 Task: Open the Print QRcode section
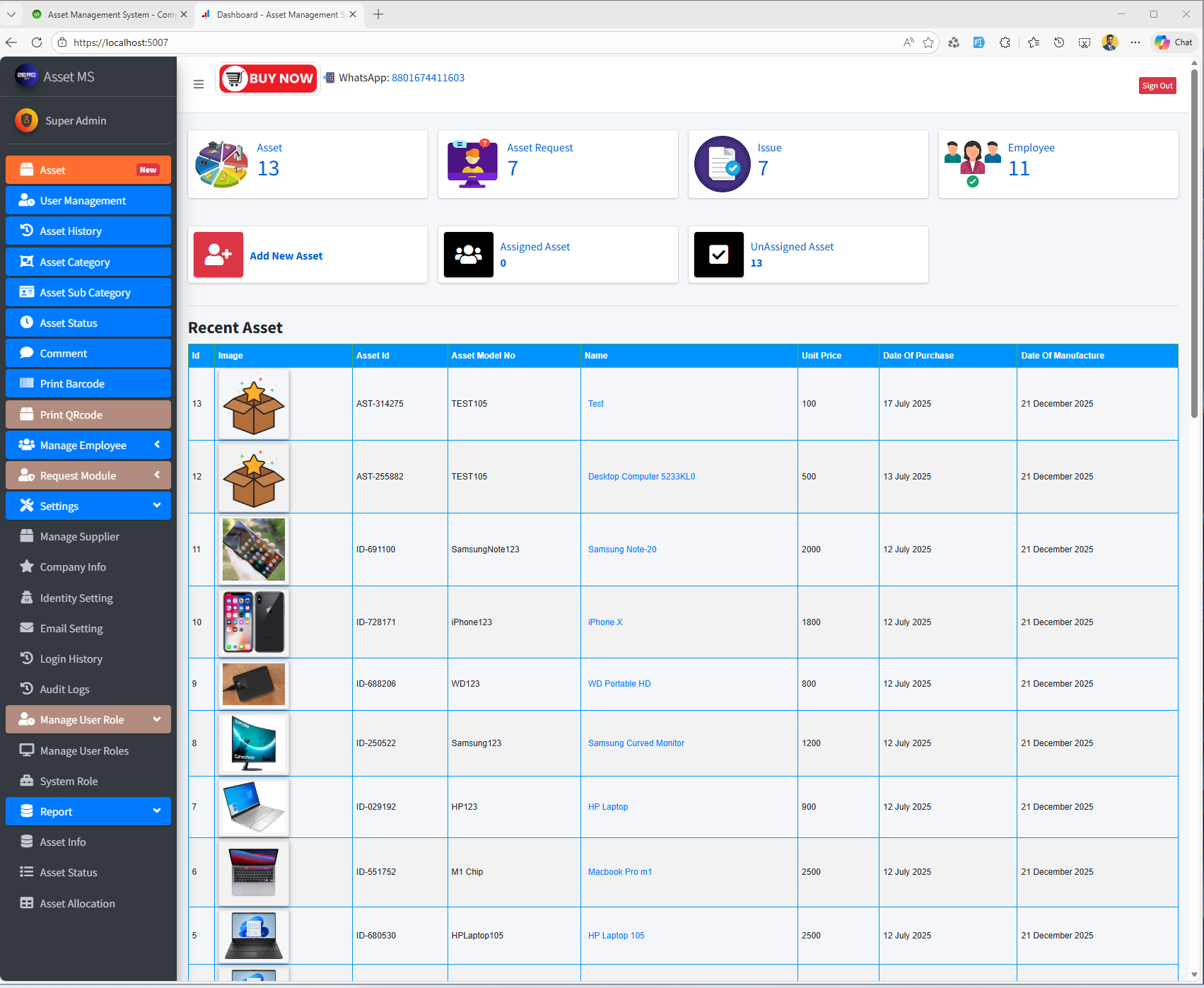point(71,414)
